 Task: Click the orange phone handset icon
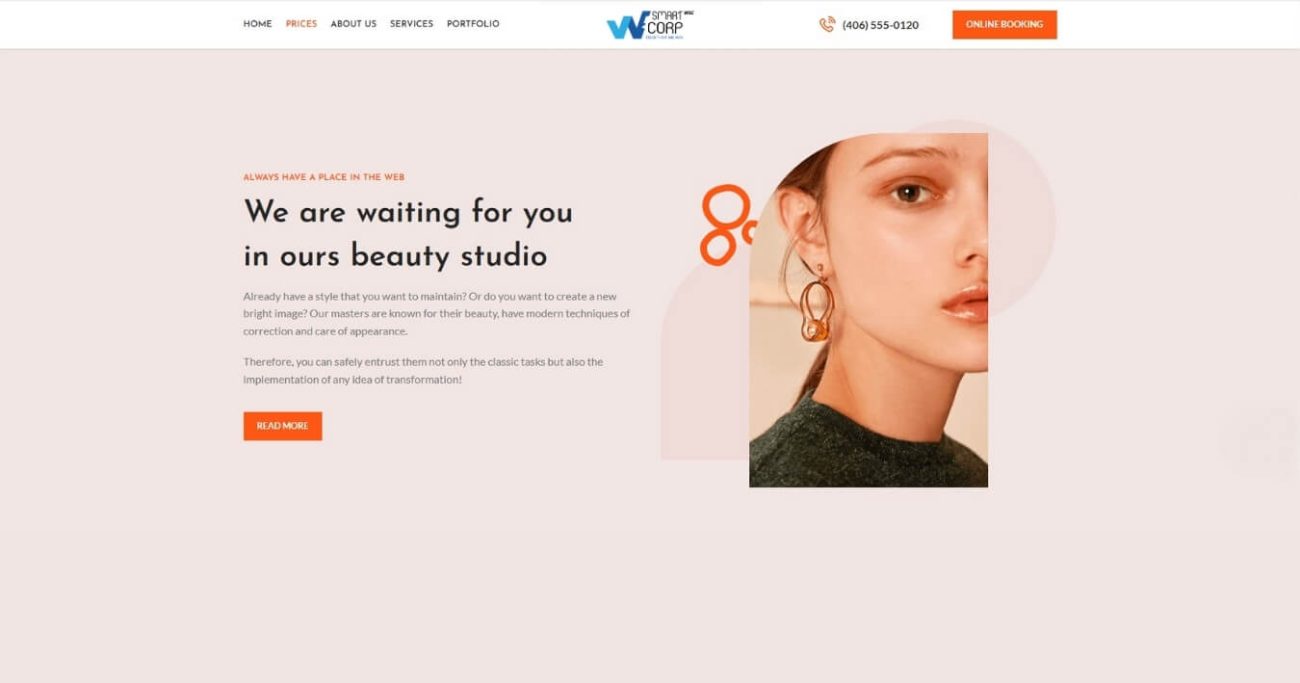coord(827,25)
